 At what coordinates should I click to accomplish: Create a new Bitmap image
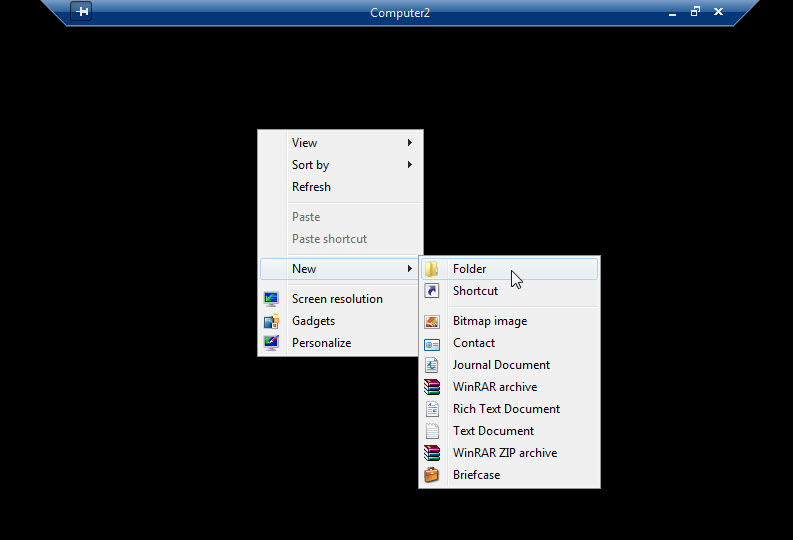(x=509, y=321)
